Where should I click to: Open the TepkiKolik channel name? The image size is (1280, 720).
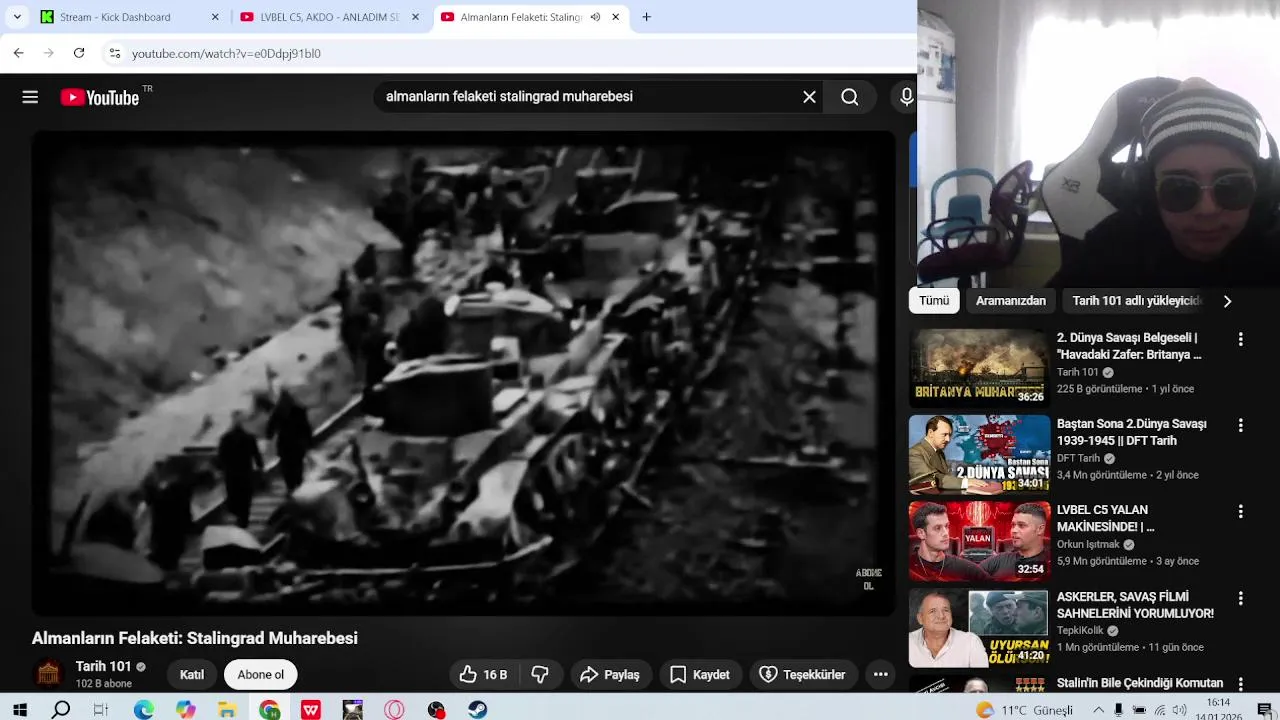(1080, 631)
